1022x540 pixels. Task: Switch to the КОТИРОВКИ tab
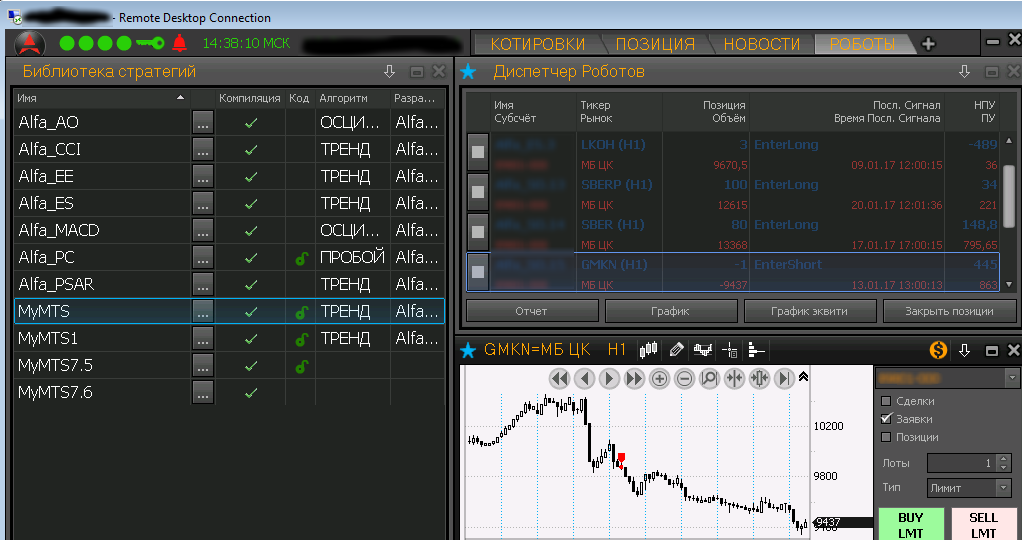[x=538, y=44]
